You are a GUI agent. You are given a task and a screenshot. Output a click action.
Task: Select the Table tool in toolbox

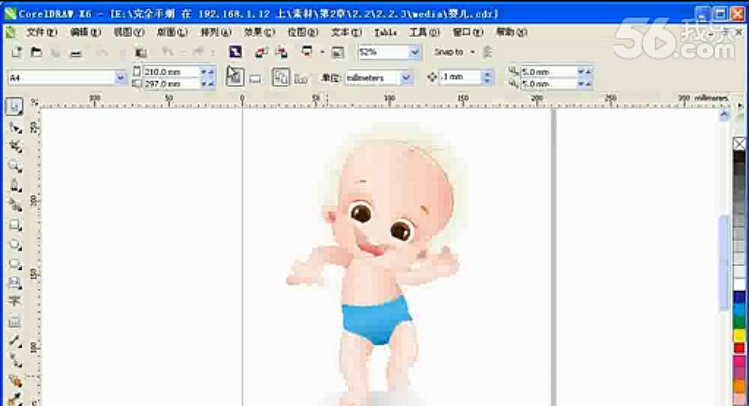click(14, 321)
